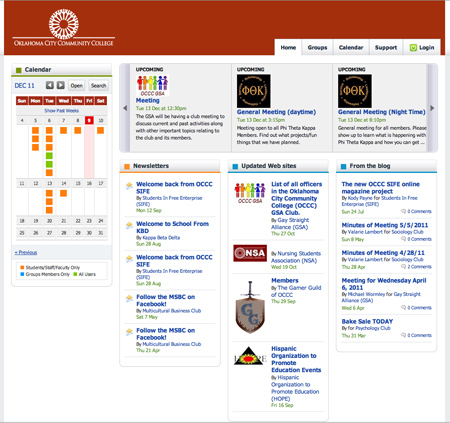The width and height of the screenshot is (450, 423).
Task: Click the OCCC GSA logo in Updated Web sites
Action: click(250, 193)
